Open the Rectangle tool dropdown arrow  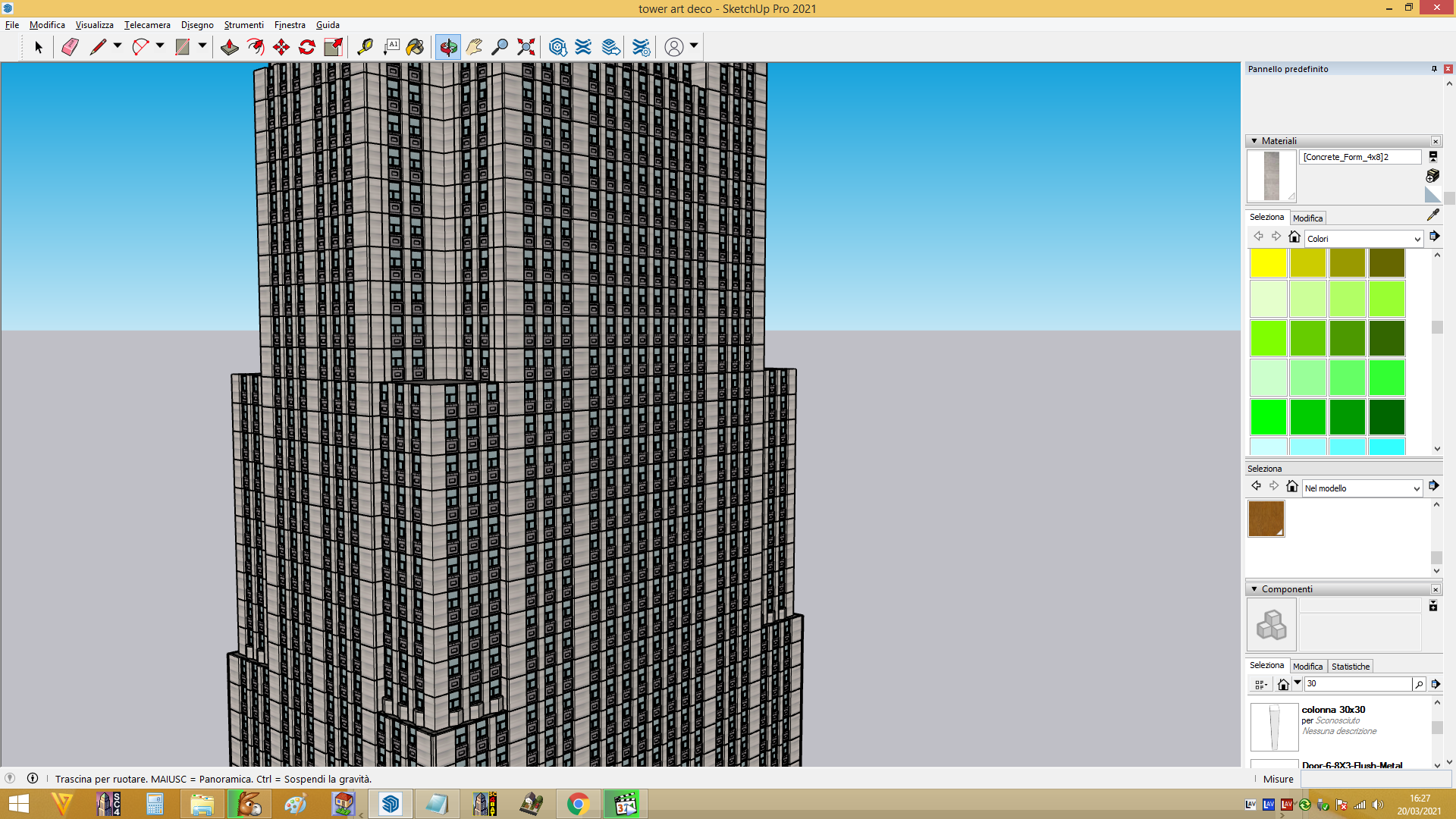[202, 46]
